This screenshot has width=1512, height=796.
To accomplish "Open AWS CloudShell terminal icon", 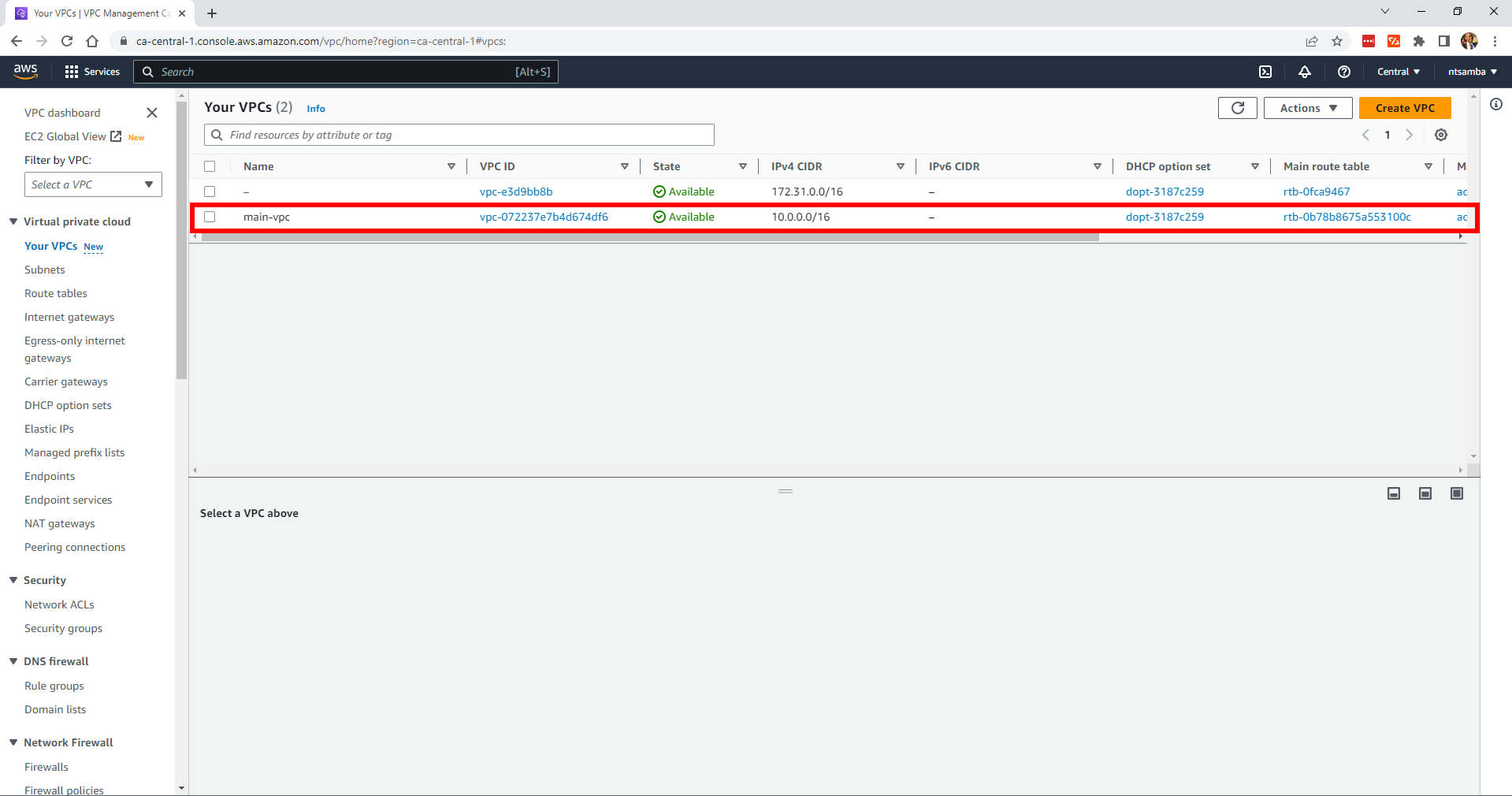I will click(x=1265, y=72).
